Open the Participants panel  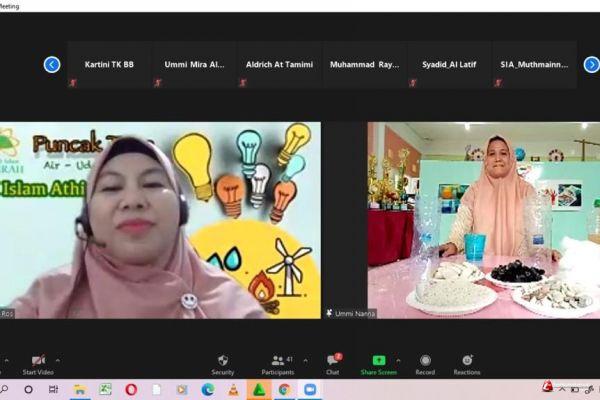tap(278, 360)
